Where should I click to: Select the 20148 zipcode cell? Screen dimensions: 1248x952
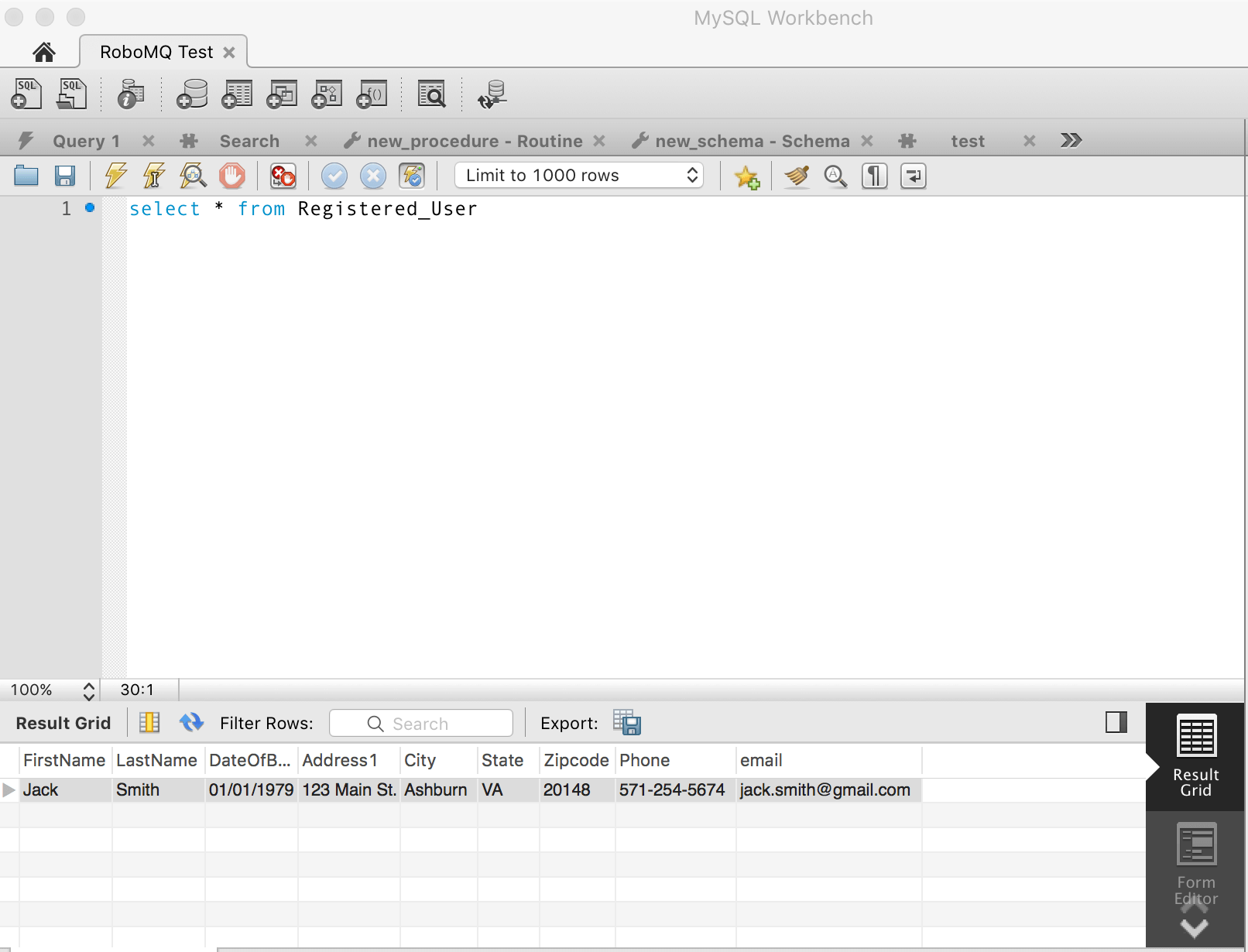pyautogui.click(x=577, y=790)
